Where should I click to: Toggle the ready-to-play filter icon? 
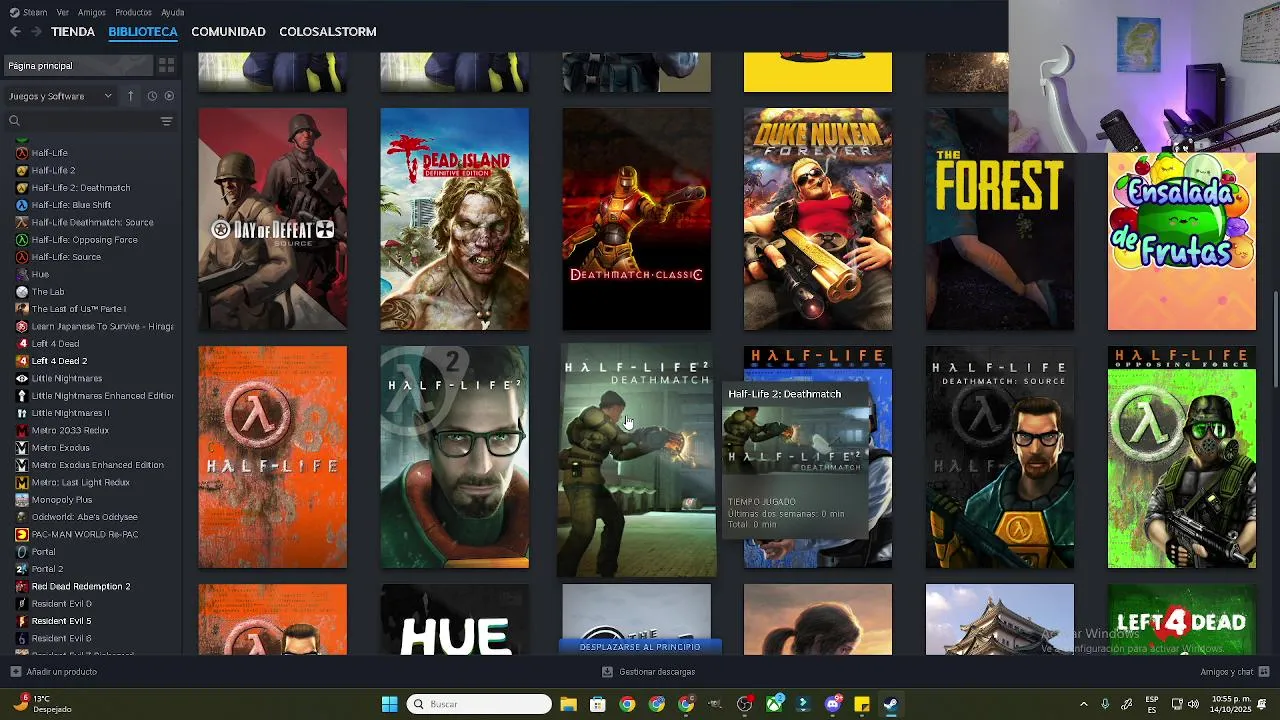(x=169, y=96)
